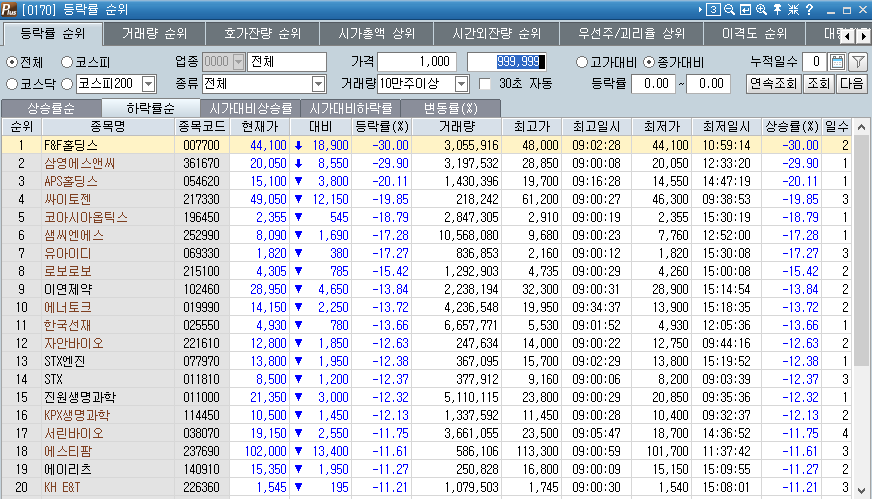Open the 시가총액 상위 tab

(x=376, y=34)
